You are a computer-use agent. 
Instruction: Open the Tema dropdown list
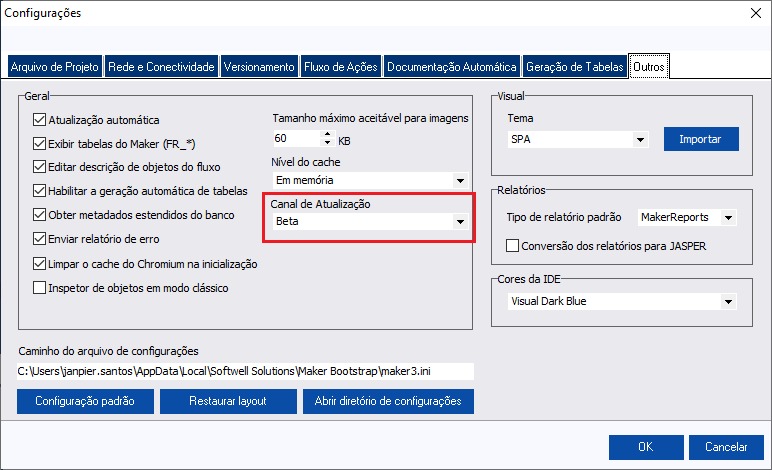[640, 139]
